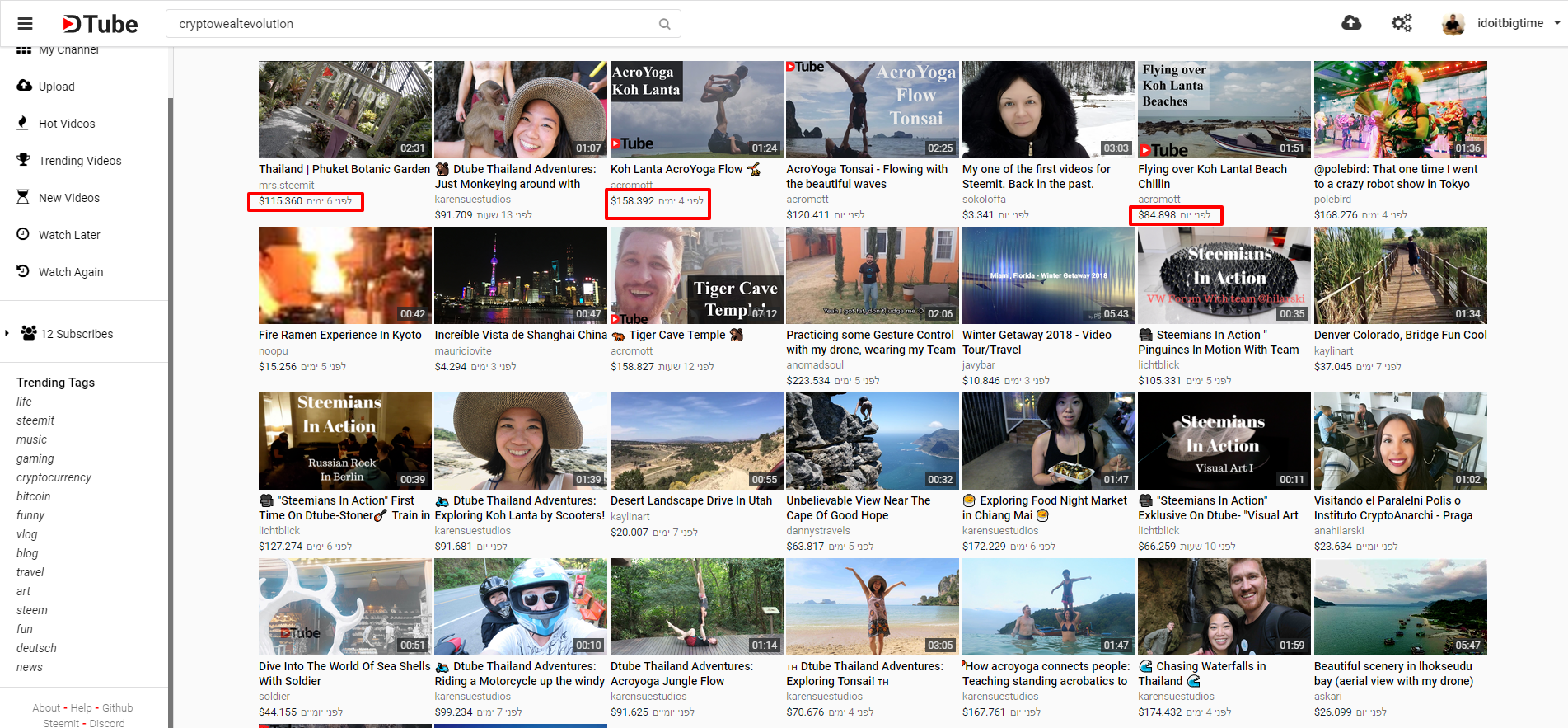Select the life trending tag
The height and width of the screenshot is (728, 1568).
24,402
